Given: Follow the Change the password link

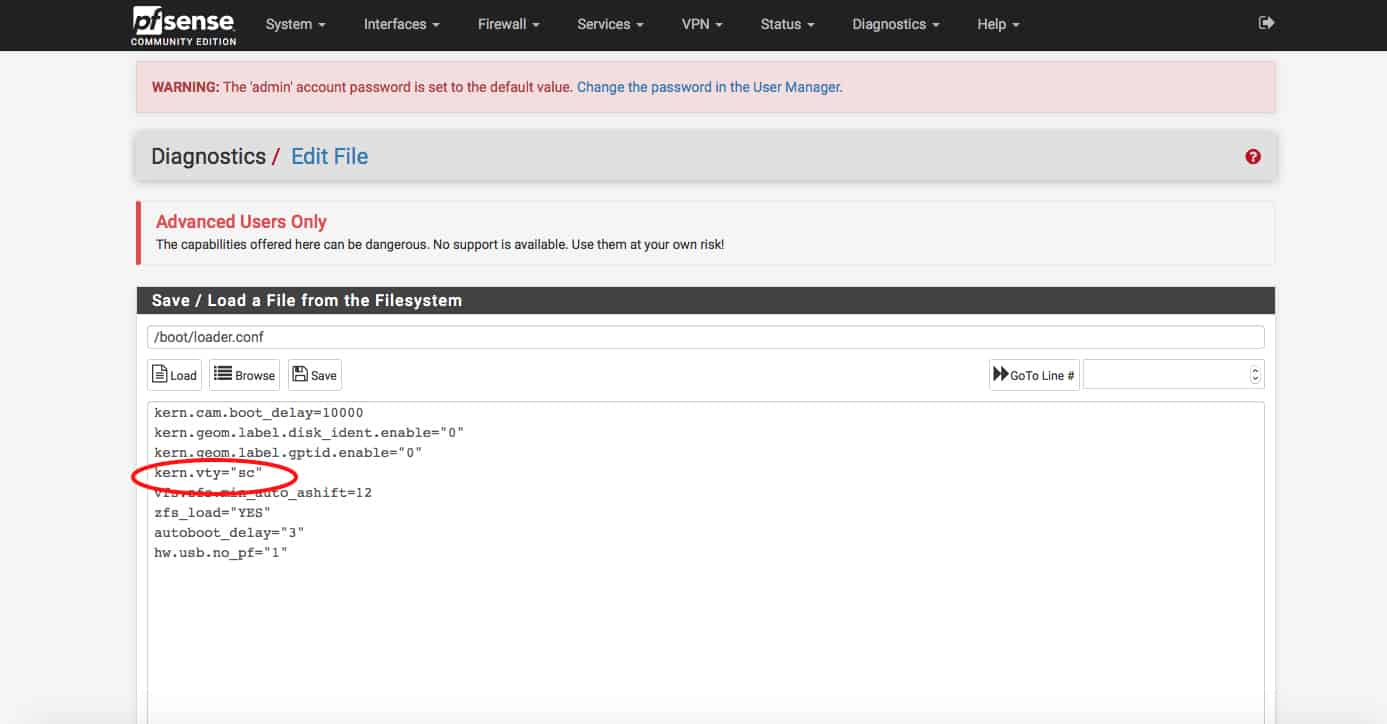Looking at the screenshot, I should coord(709,87).
